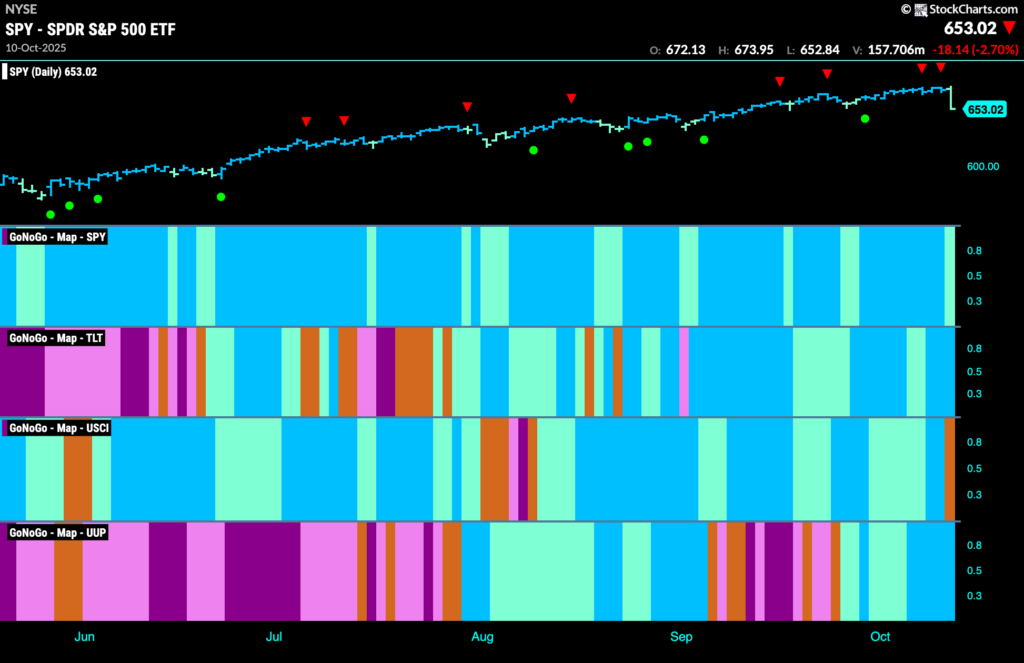Image resolution: width=1024 pixels, height=663 pixels.
Task: Click the wide purple block in UUP map before July
Action: click(x=263, y=572)
